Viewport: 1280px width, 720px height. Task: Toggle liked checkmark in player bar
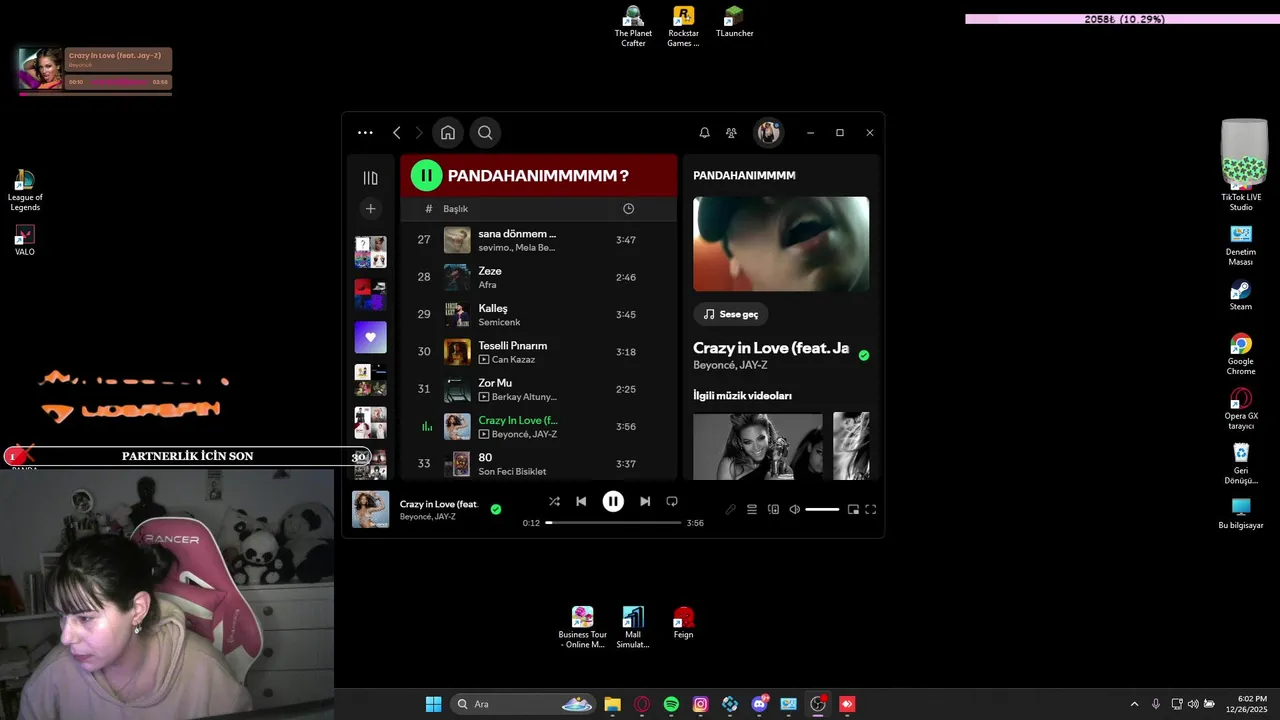[x=496, y=509]
